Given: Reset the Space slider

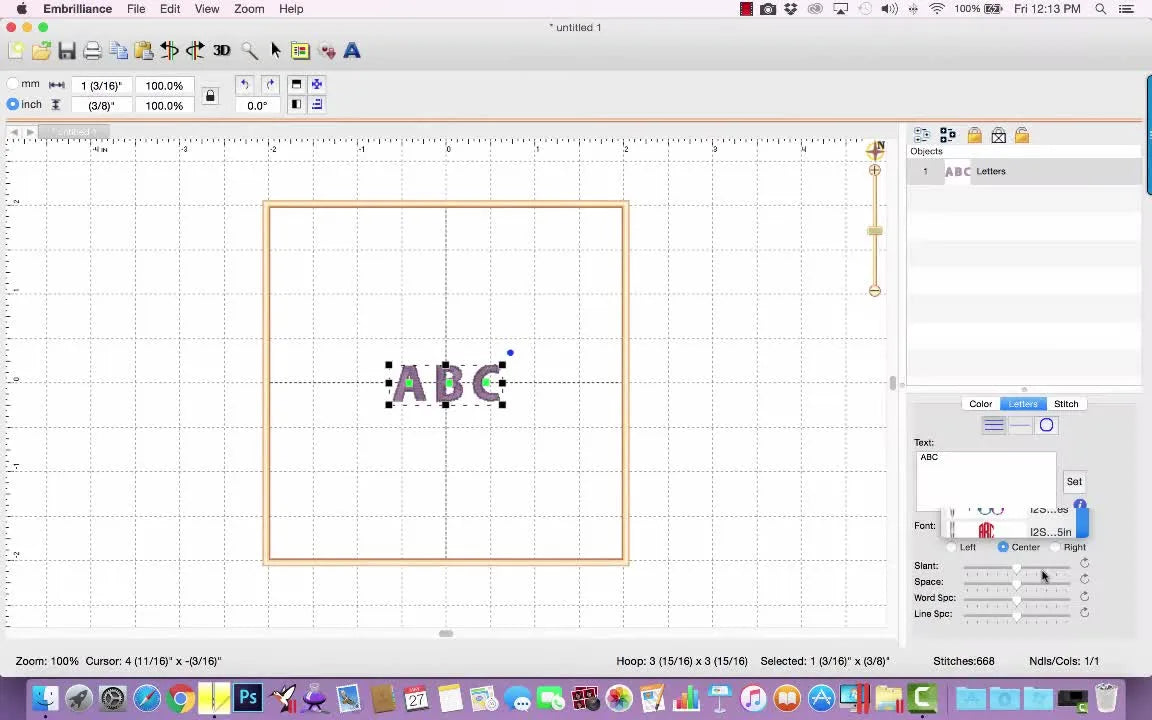Looking at the screenshot, I should (1084, 580).
